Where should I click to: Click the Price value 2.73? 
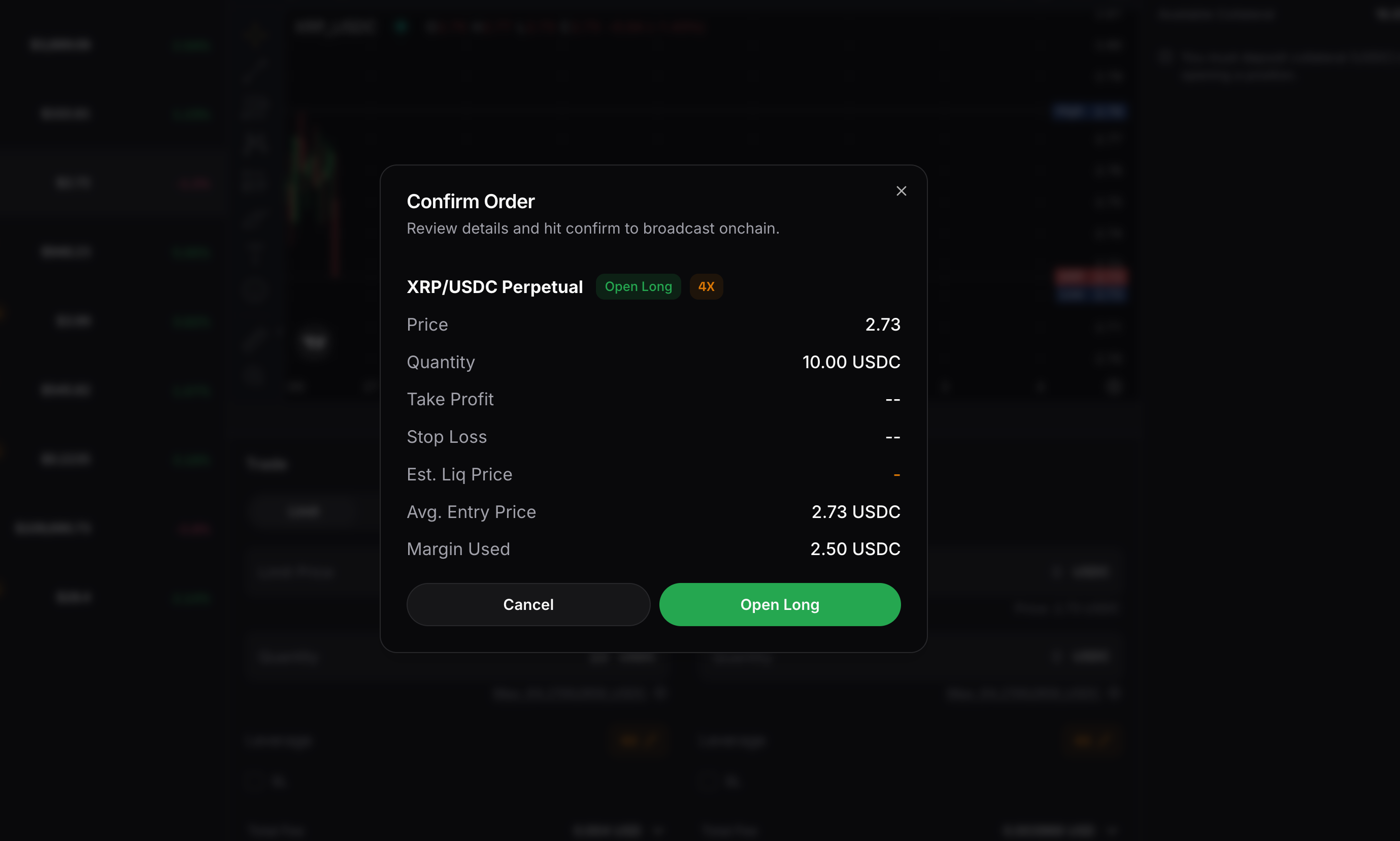click(882, 324)
